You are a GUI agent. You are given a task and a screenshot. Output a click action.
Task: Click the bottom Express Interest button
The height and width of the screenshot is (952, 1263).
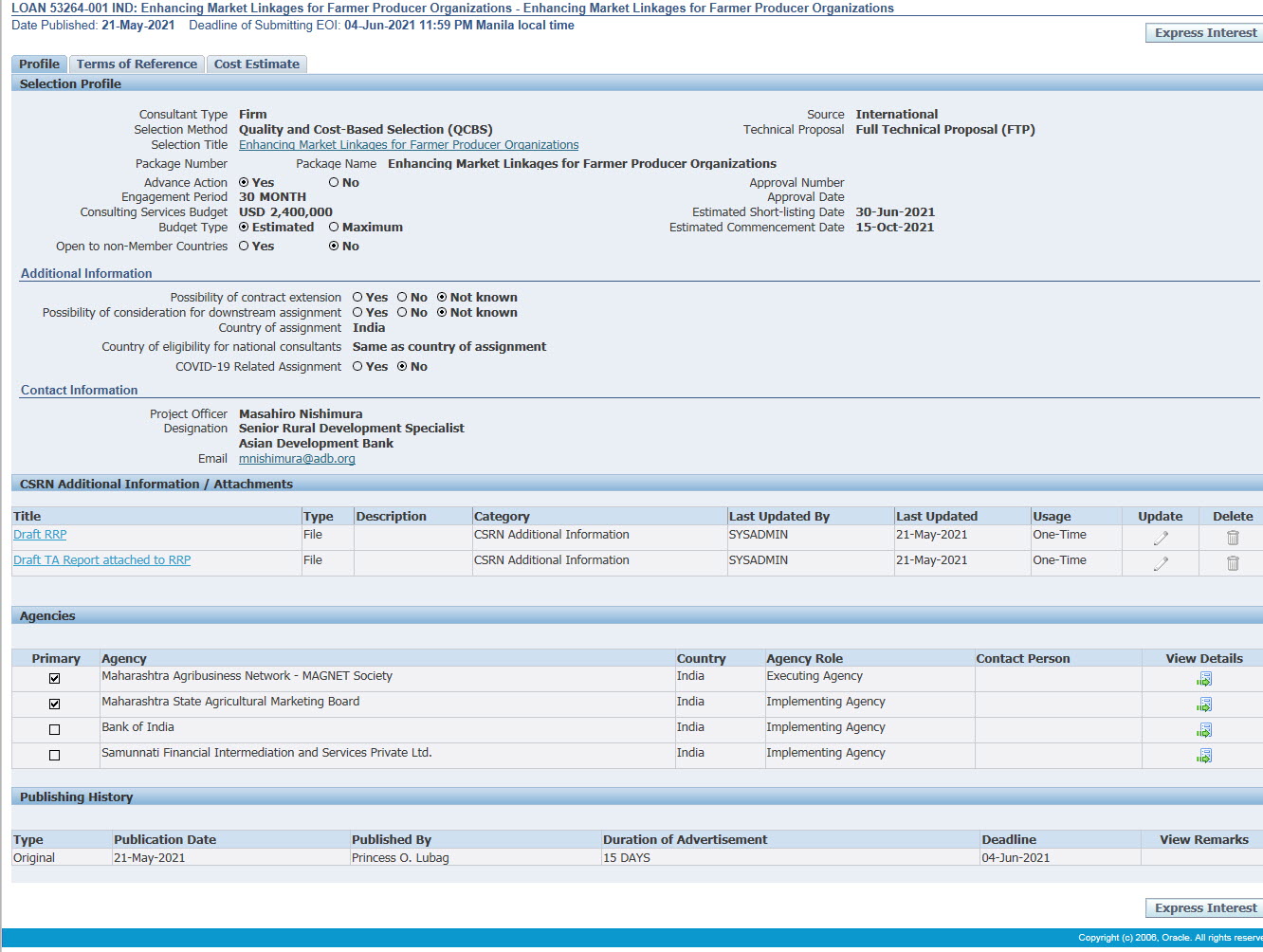click(x=1205, y=907)
